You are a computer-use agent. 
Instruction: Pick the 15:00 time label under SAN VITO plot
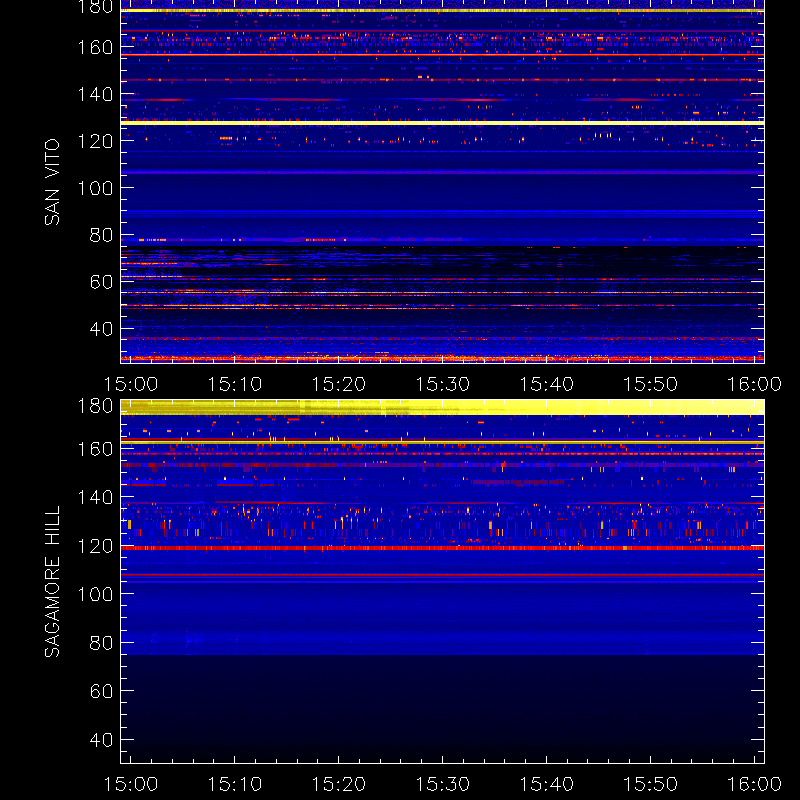[131, 384]
